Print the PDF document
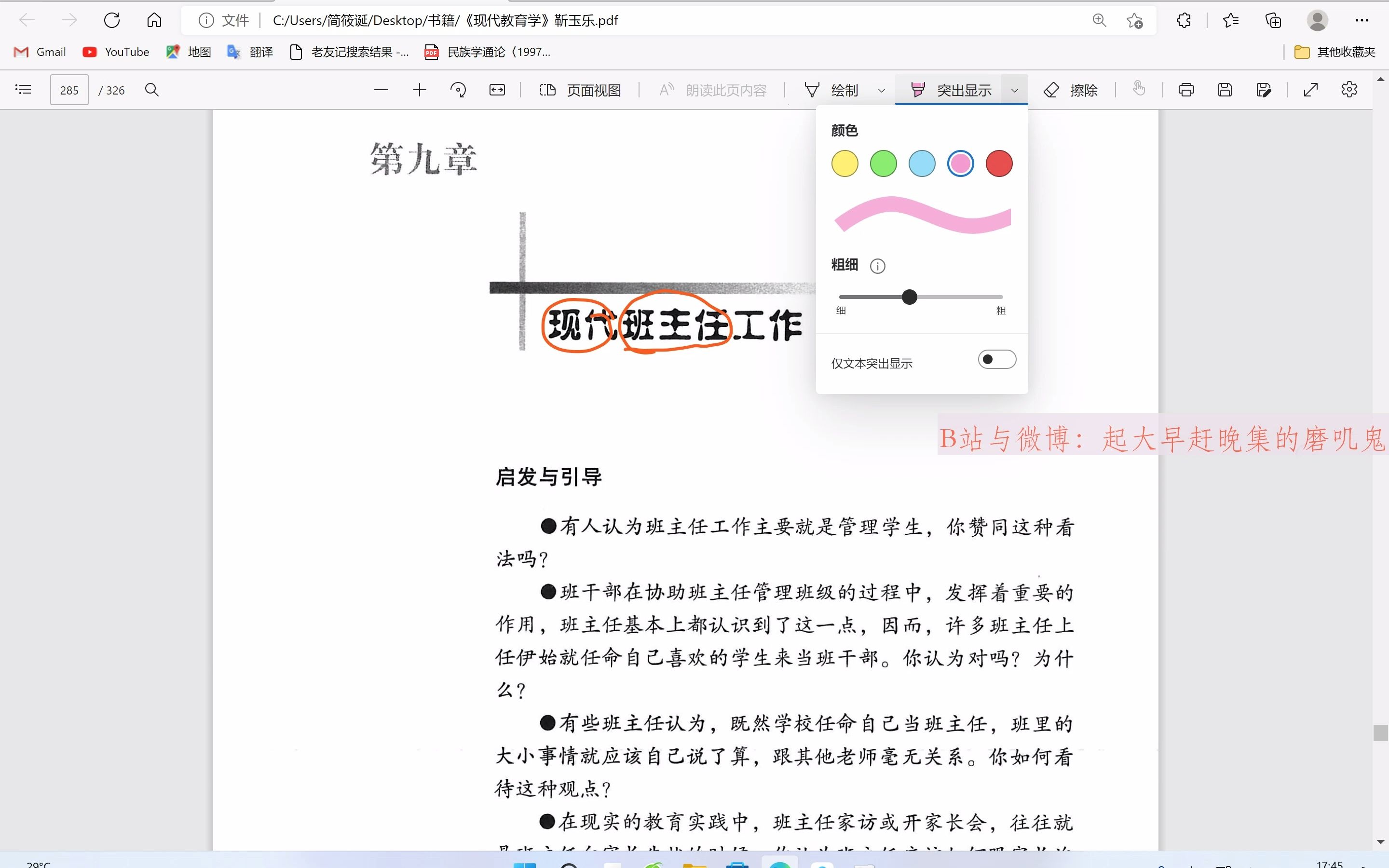Image resolution: width=1389 pixels, height=868 pixels. tap(1186, 90)
